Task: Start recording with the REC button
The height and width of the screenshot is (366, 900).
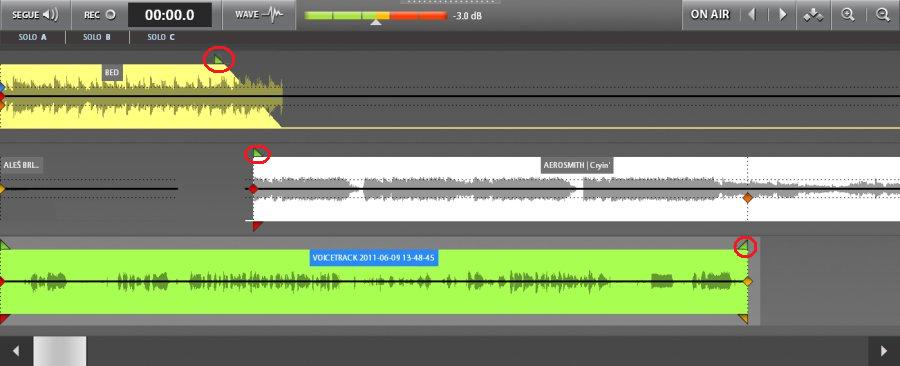Action: coord(99,14)
